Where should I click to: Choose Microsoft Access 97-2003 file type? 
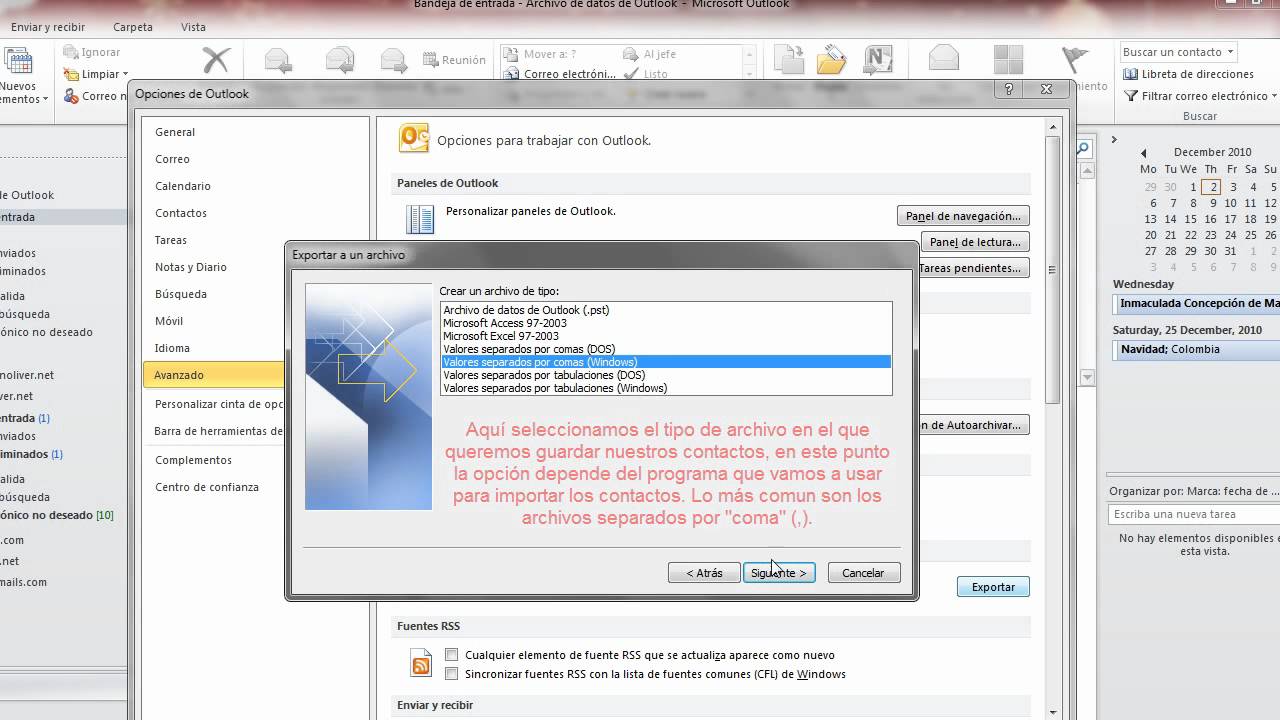(x=666, y=323)
